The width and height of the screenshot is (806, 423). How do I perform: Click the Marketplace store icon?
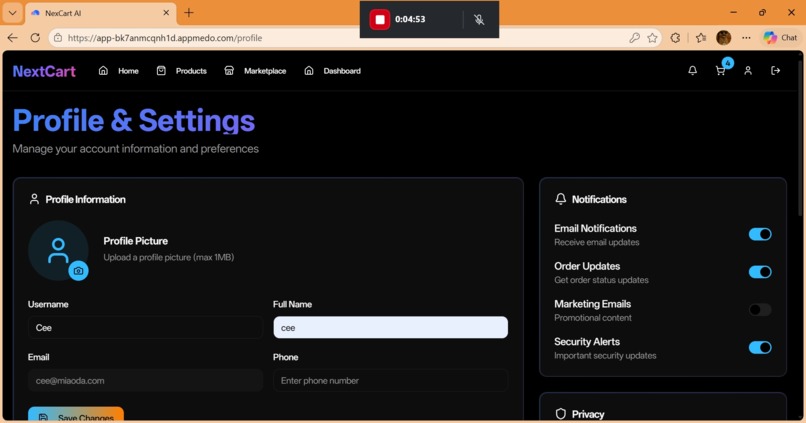pyautogui.click(x=229, y=71)
